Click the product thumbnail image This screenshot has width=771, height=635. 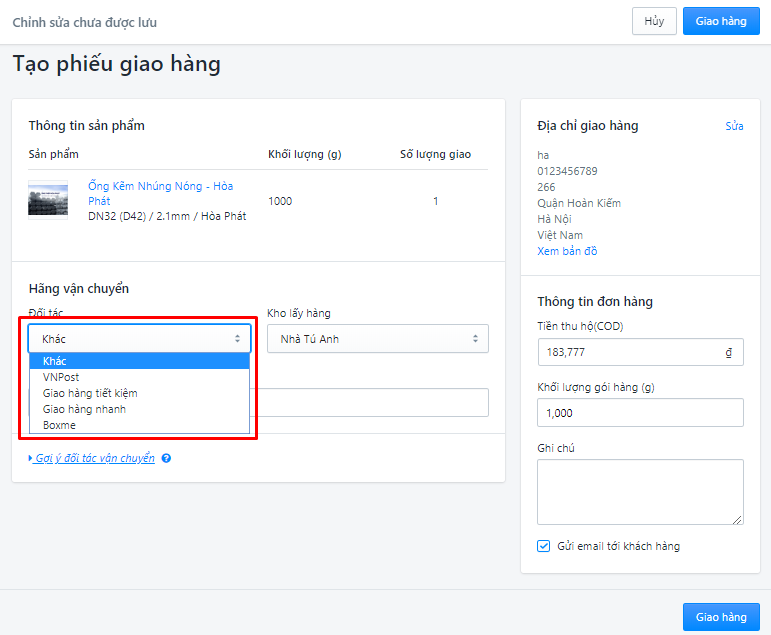[48, 200]
